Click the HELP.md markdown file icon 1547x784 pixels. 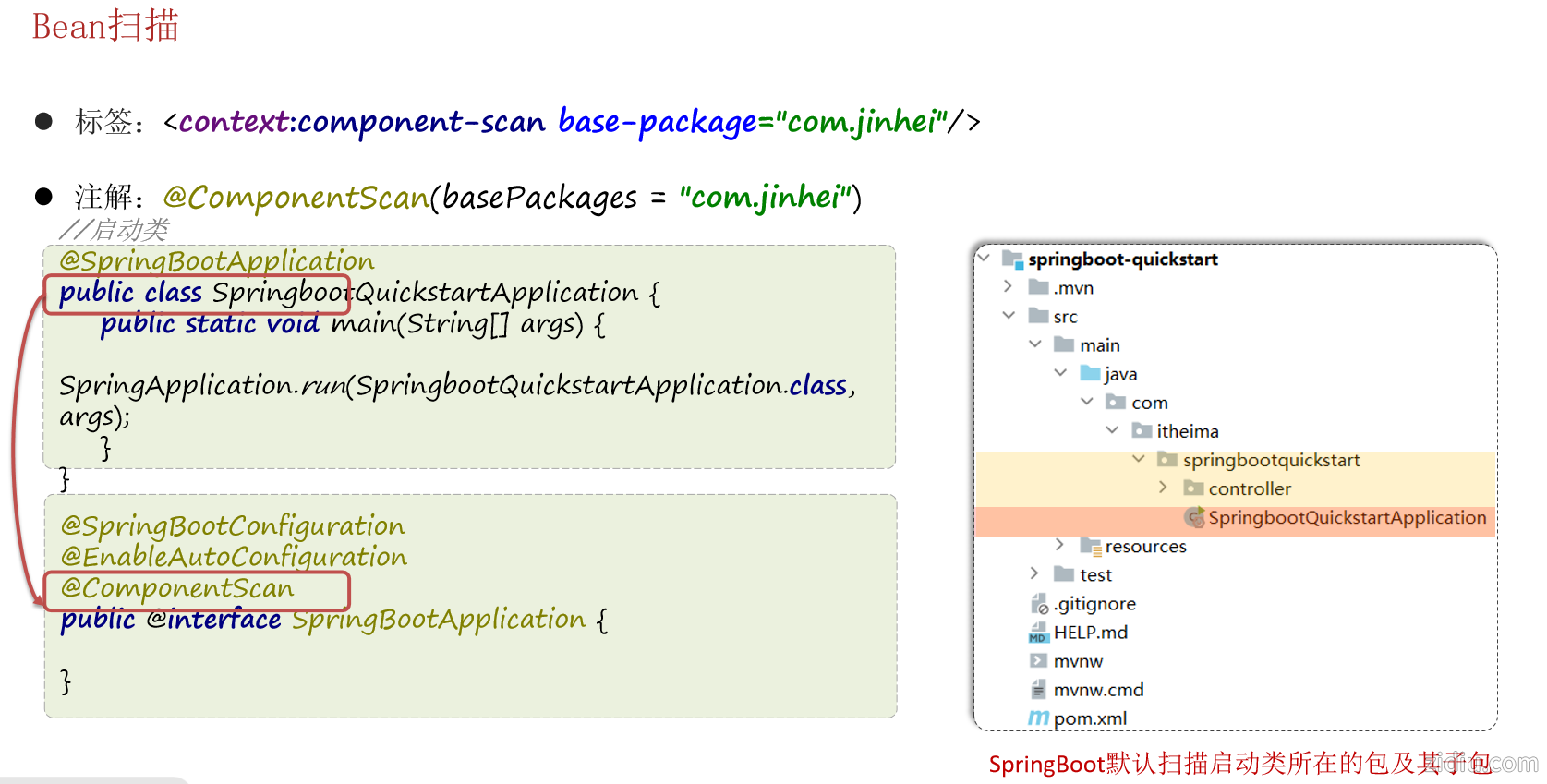(1038, 633)
